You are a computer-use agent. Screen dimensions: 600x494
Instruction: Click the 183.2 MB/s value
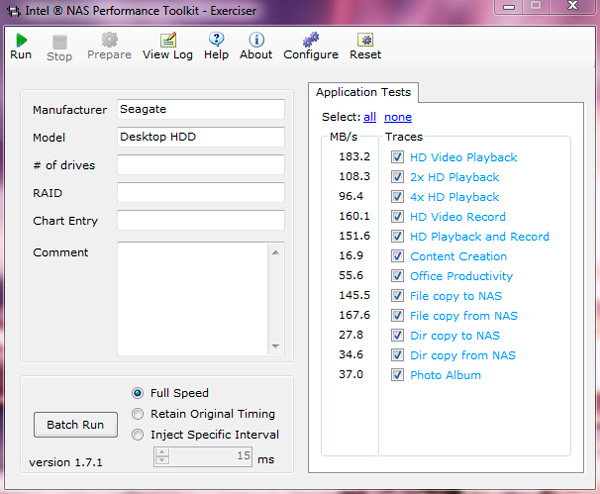coord(354,157)
